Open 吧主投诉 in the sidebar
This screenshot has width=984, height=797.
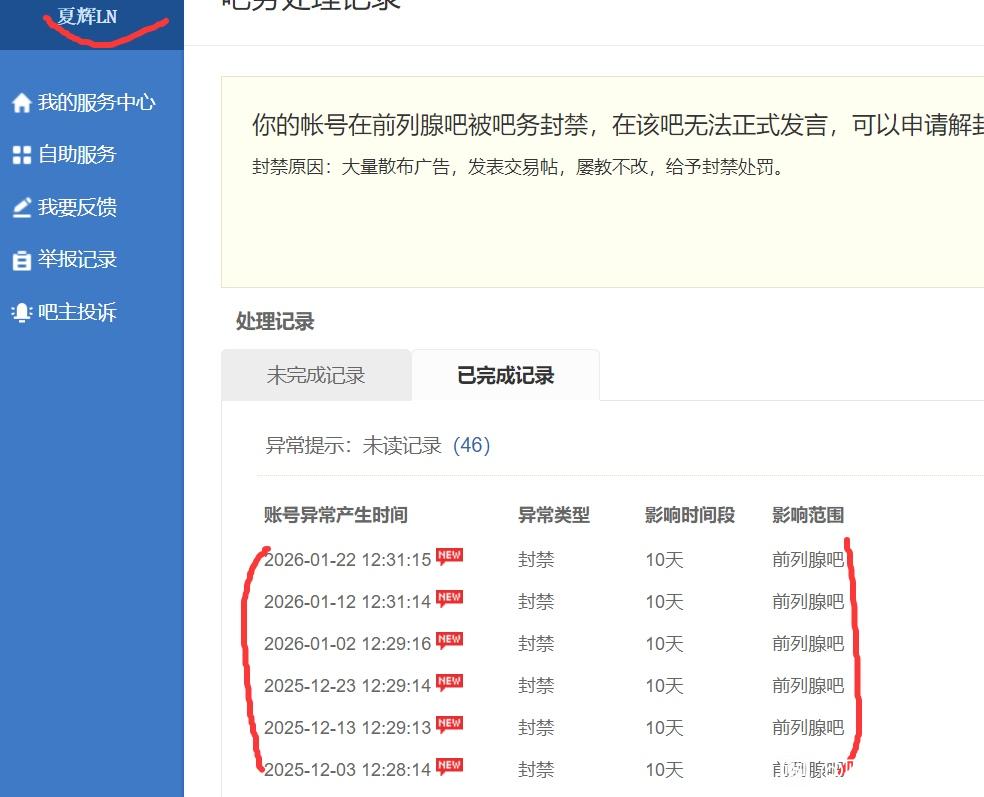pyautogui.click(x=77, y=312)
